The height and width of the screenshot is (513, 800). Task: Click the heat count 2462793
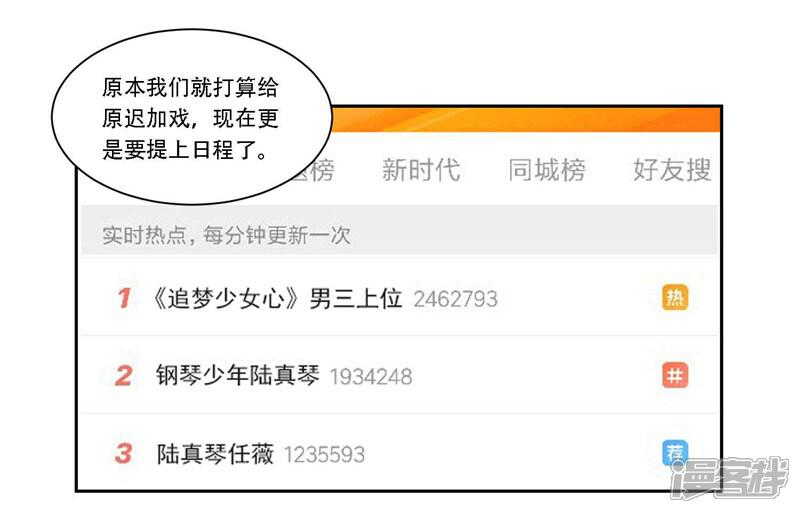coord(456,299)
